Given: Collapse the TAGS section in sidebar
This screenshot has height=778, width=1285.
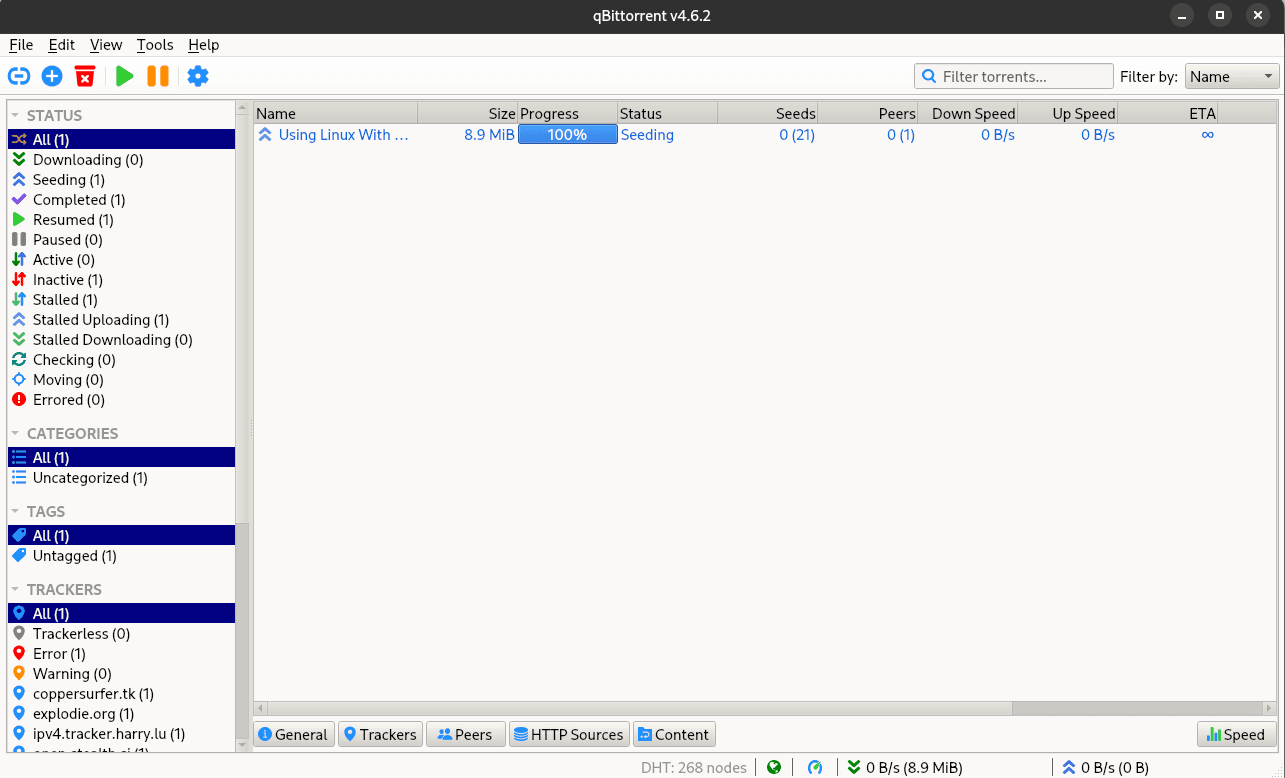Looking at the screenshot, I should point(16,512).
